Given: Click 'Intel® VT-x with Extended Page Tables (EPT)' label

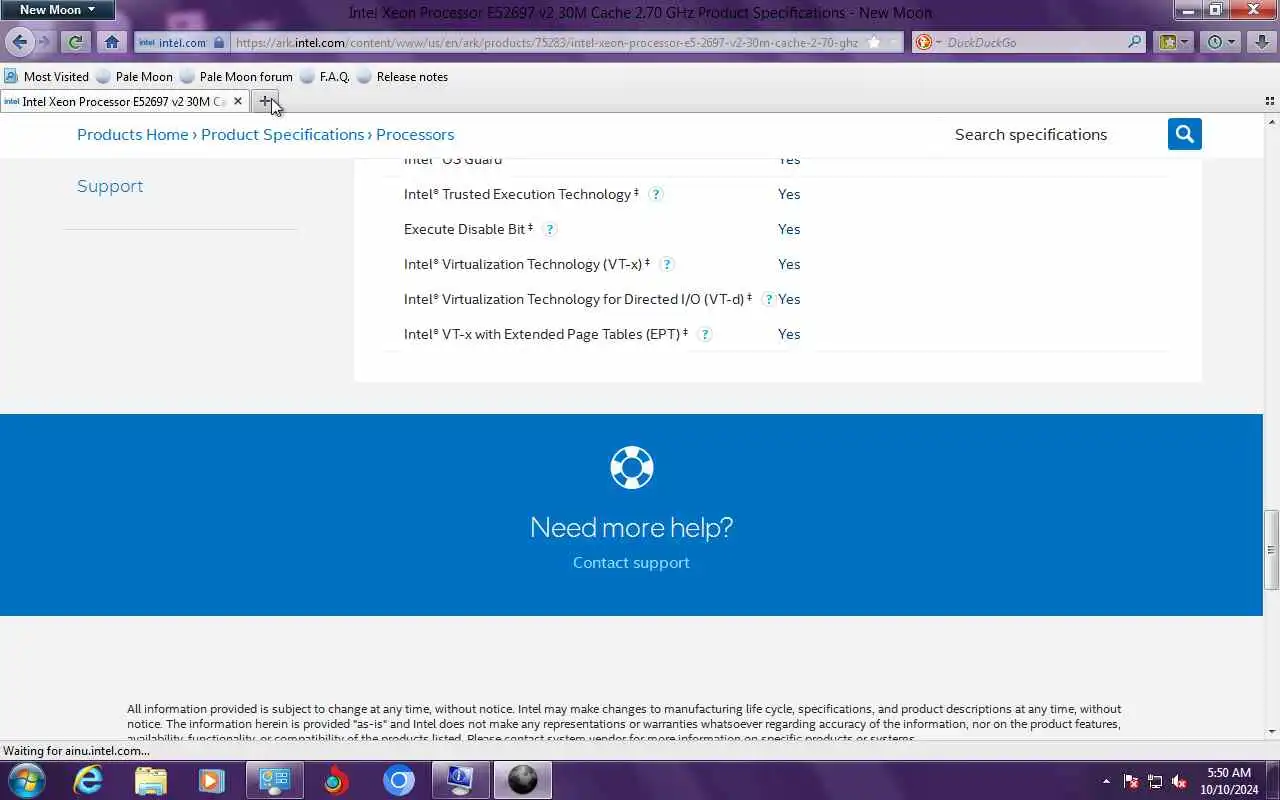Looking at the screenshot, I should (x=546, y=334).
